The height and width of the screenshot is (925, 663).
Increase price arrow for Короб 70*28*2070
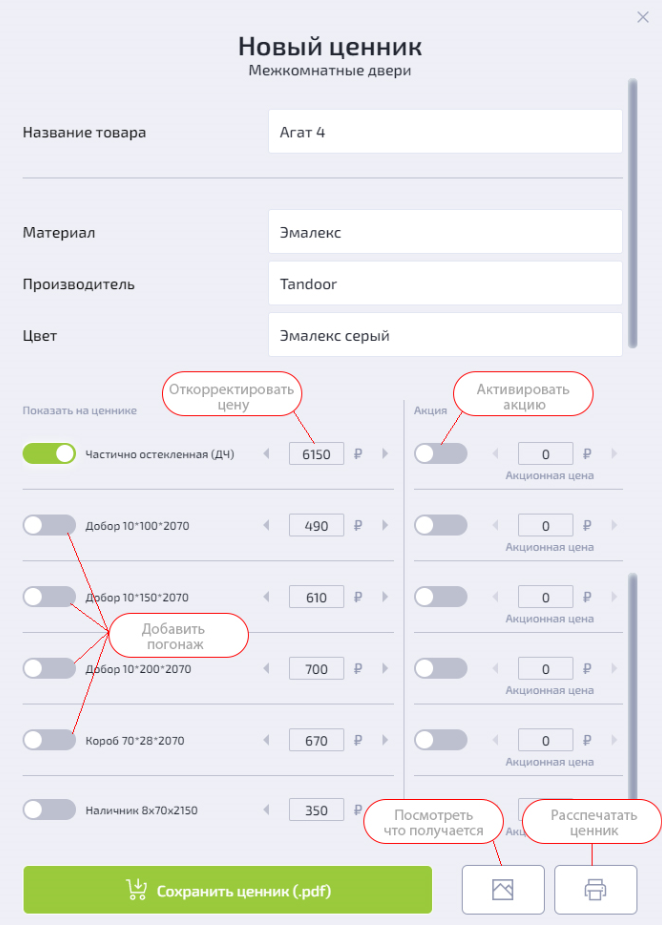click(x=385, y=741)
